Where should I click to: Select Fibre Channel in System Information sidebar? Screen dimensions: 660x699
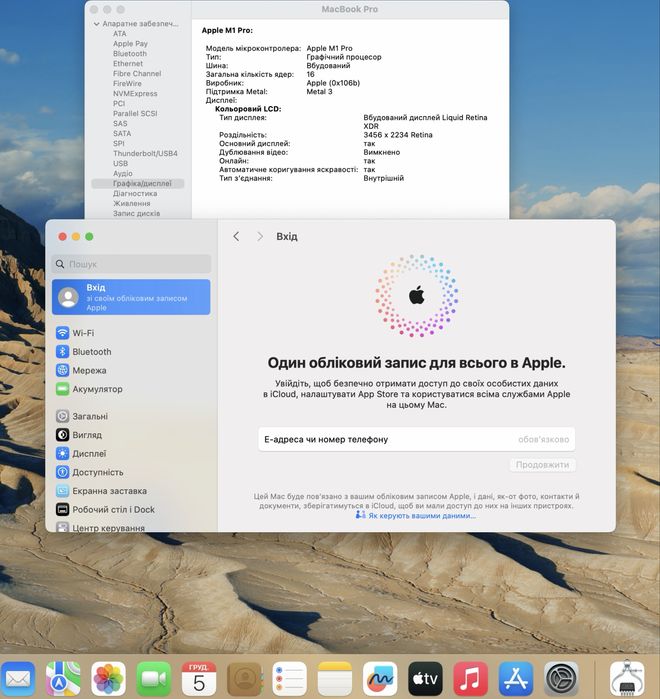tap(137, 74)
